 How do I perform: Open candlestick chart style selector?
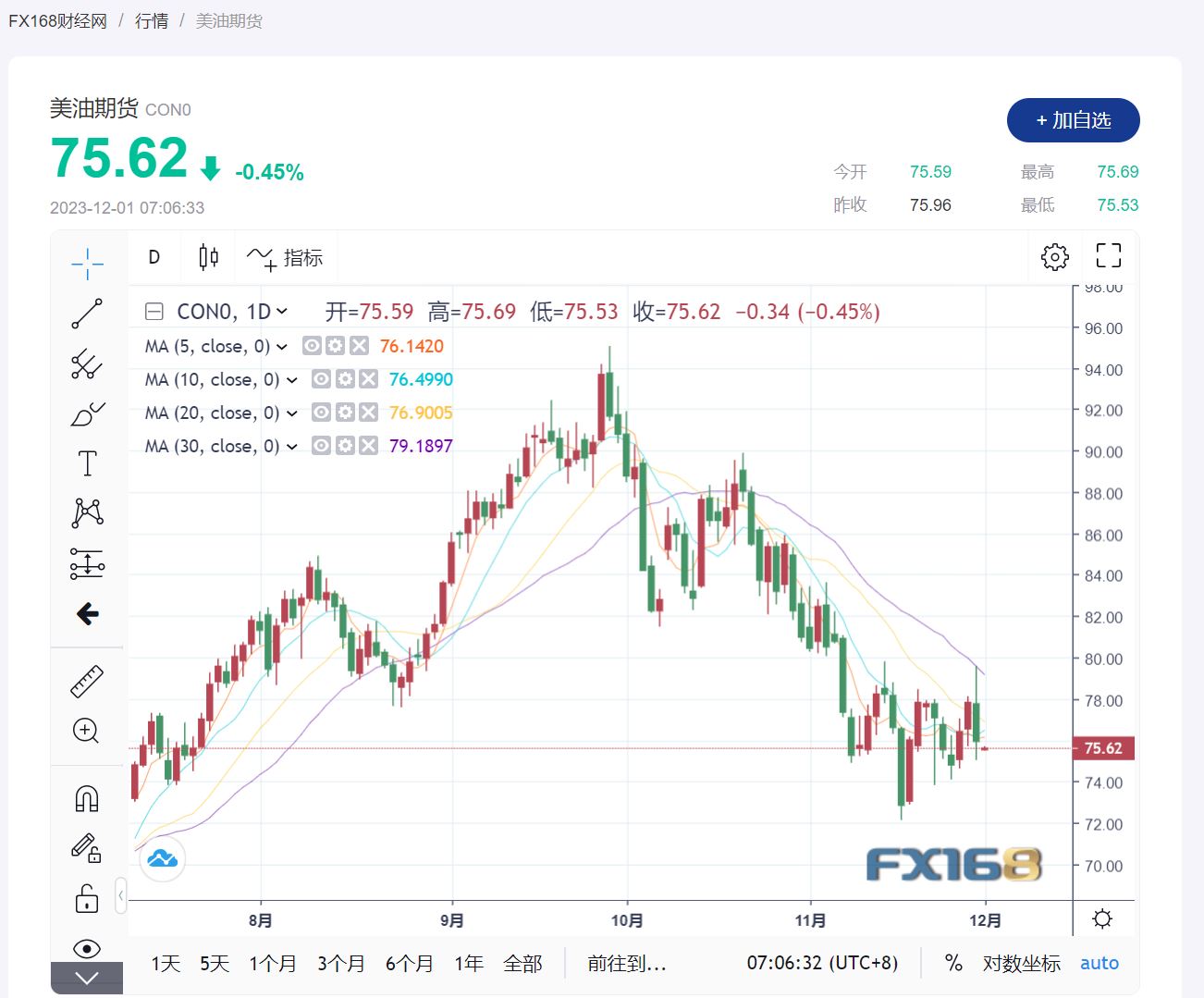pos(209,257)
